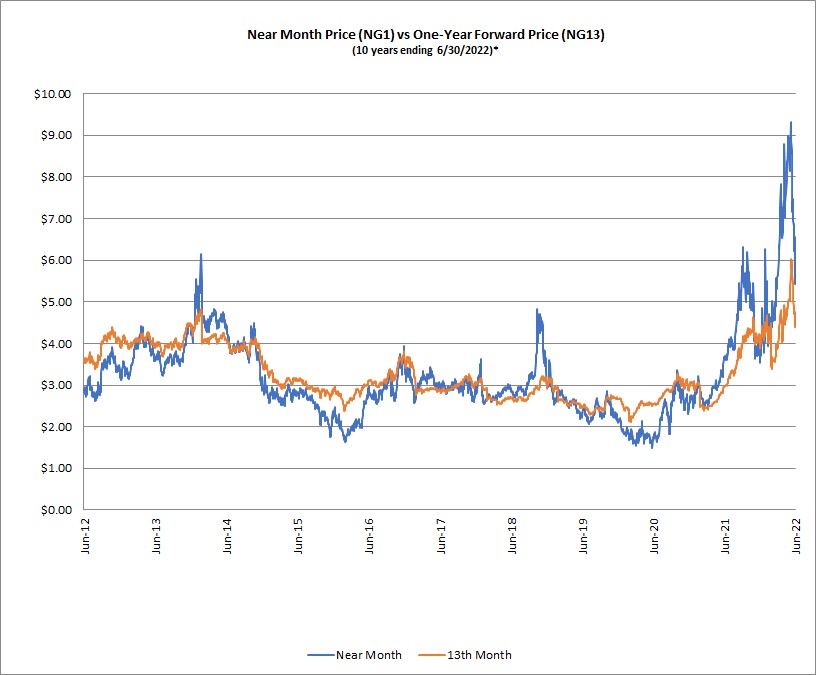Select the $7.00 y-axis label
Screen dimensions: 816x675
point(56,219)
